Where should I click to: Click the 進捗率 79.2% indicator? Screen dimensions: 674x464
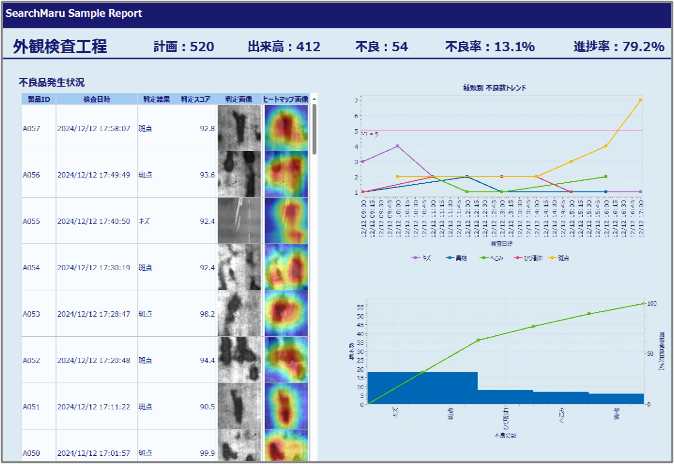pos(618,47)
